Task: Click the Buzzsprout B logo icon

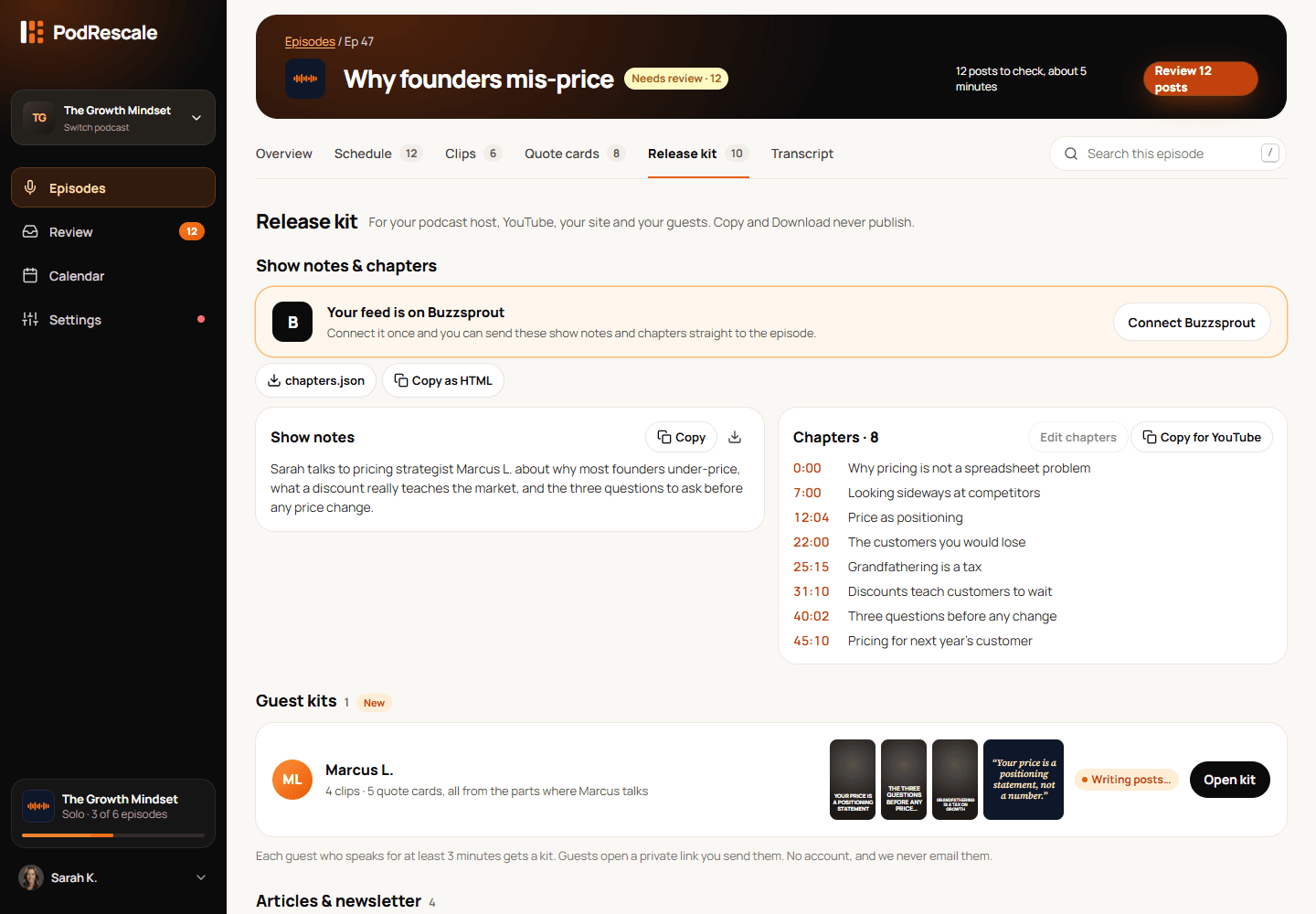Action: 292,322
